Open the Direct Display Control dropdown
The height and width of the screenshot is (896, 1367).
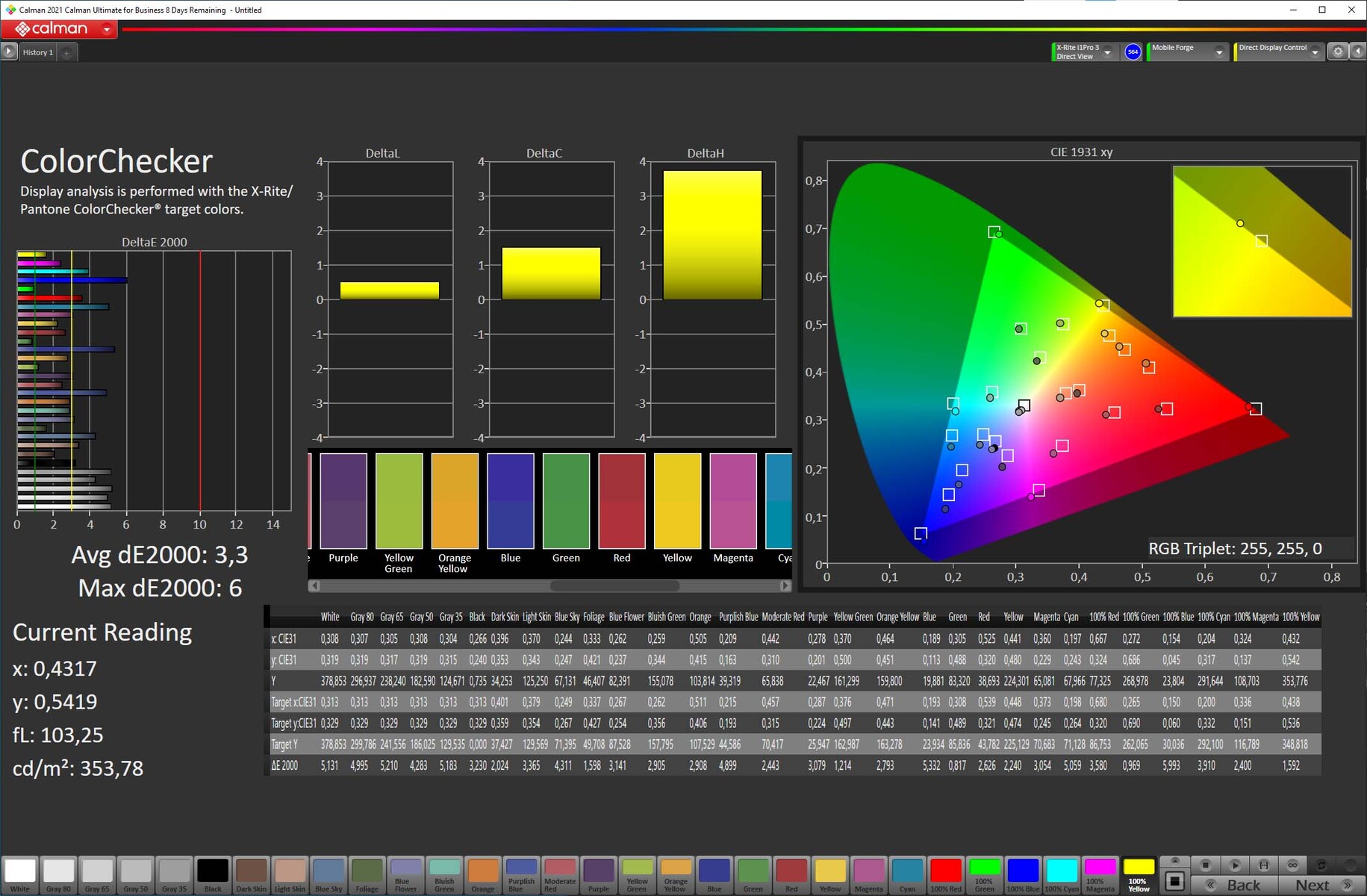coord(1315,52)
